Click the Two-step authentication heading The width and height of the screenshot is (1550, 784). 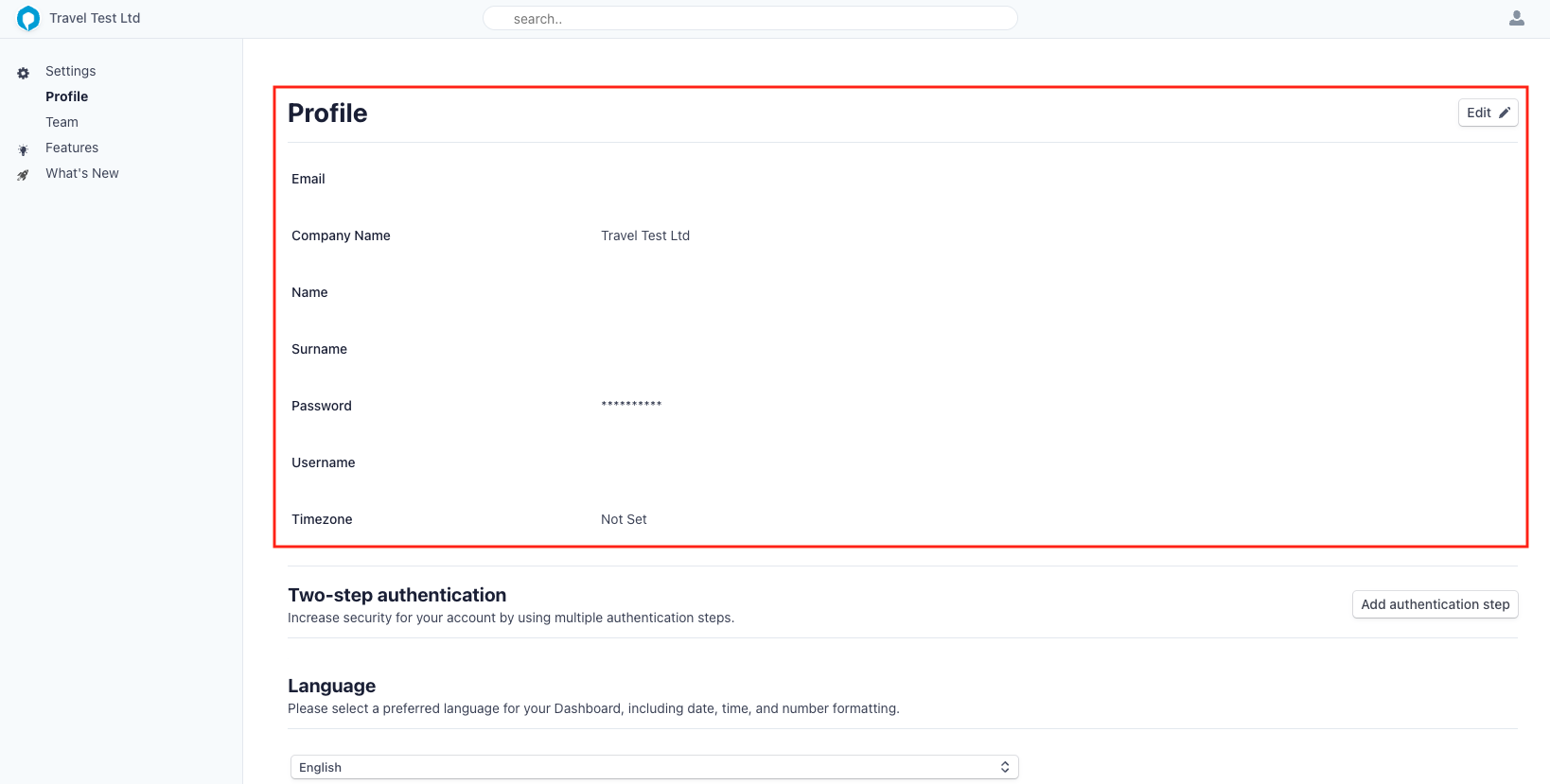point(397,595)
